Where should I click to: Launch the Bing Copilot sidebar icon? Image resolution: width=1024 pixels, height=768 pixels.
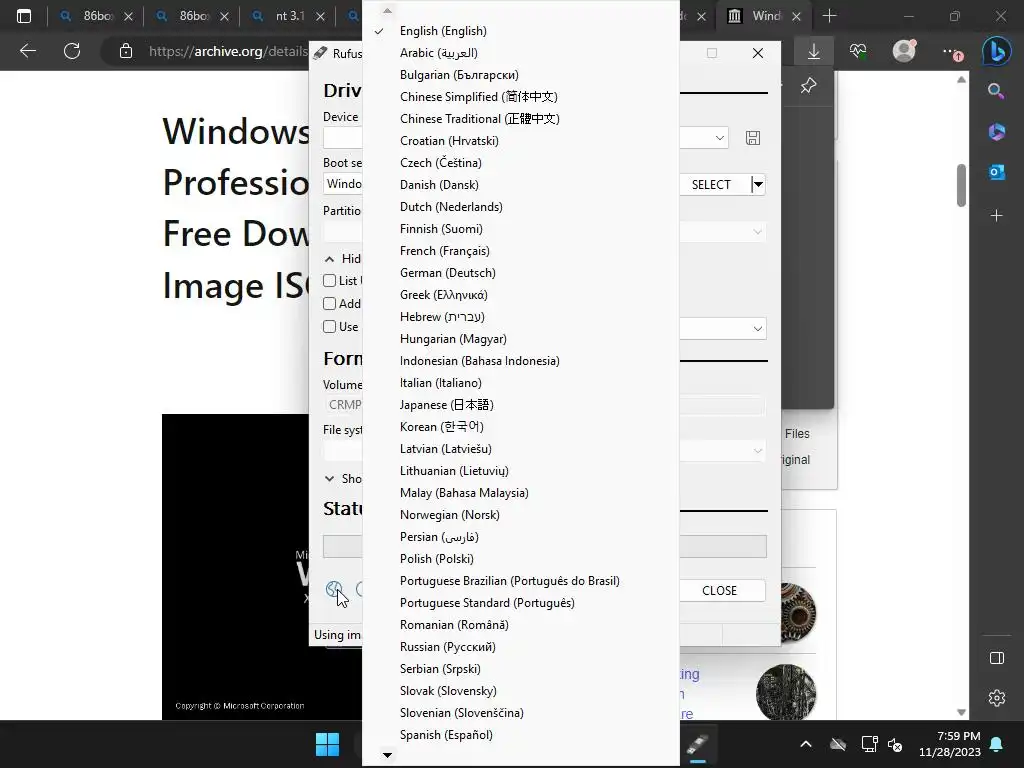click(997, 51)
